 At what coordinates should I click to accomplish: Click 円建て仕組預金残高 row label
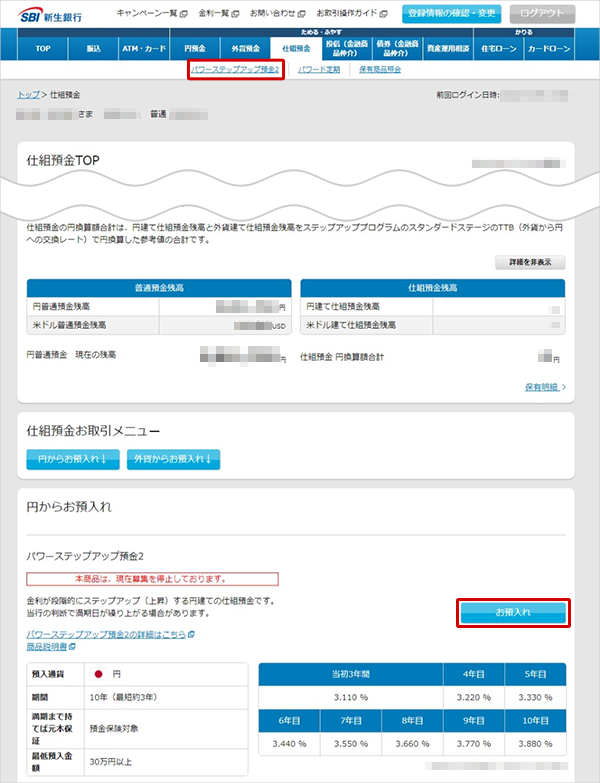[x=343, y=307]
